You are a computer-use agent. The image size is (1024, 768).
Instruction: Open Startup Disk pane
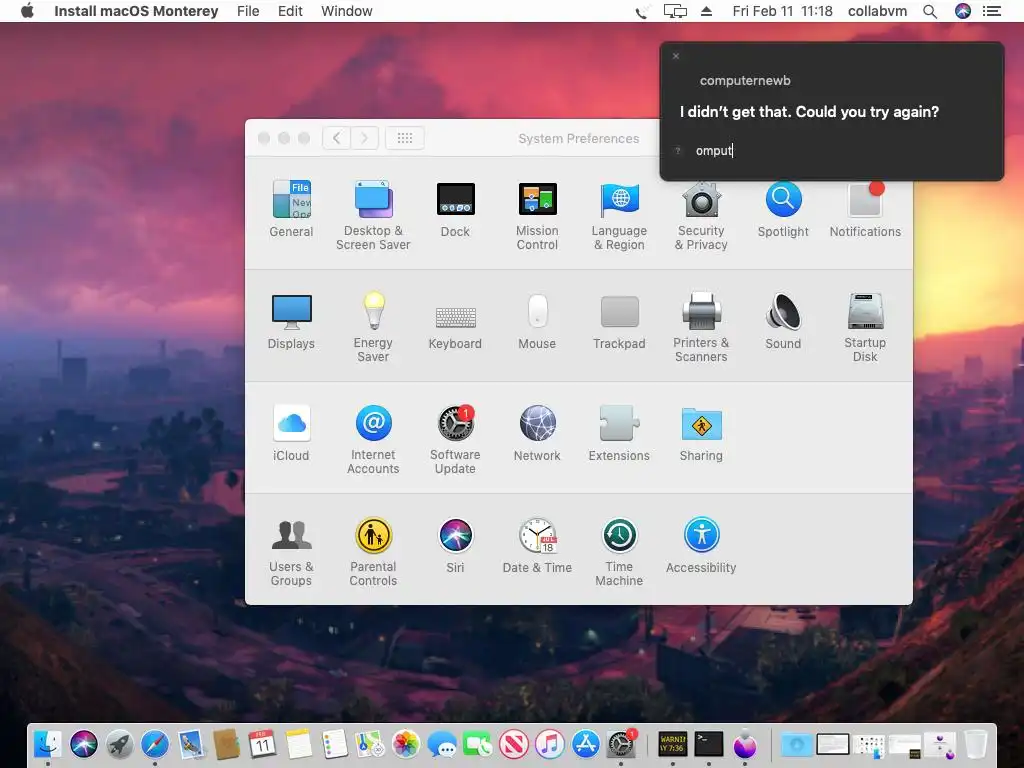point(865,327)
